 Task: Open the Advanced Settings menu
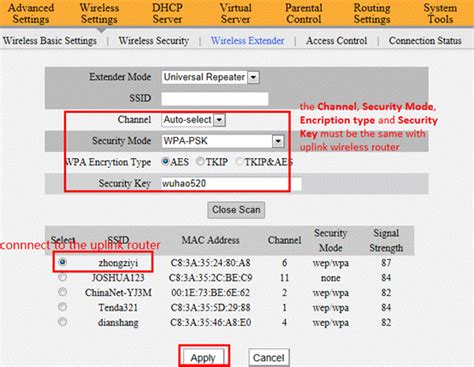[31, 13]
